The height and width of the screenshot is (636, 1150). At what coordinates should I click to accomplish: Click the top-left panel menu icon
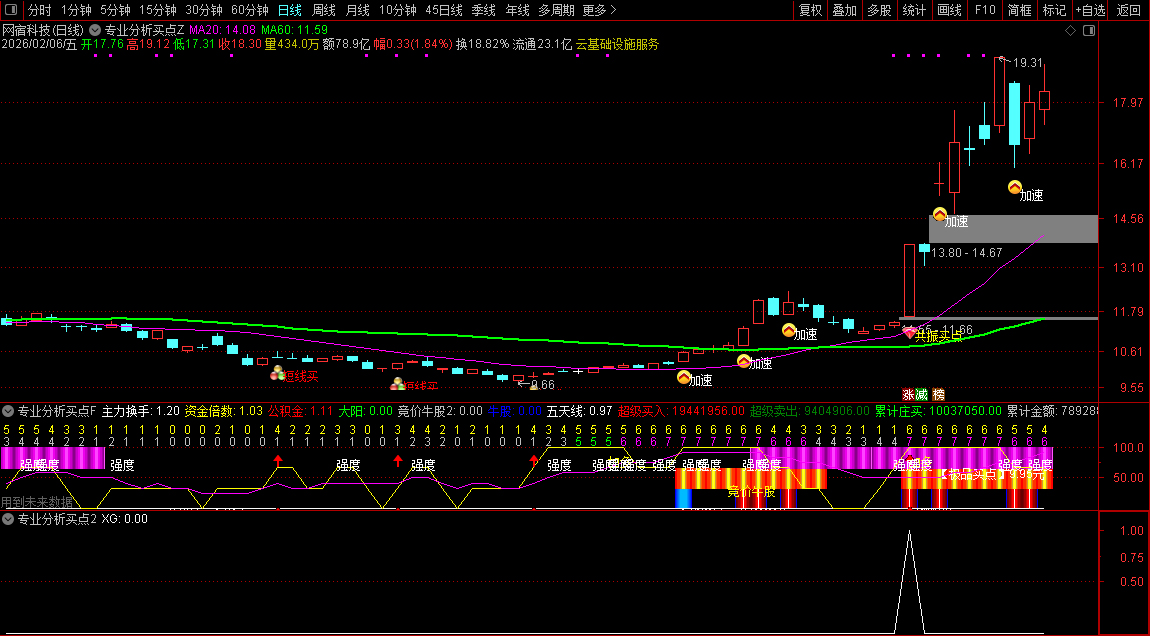(12, 10)
